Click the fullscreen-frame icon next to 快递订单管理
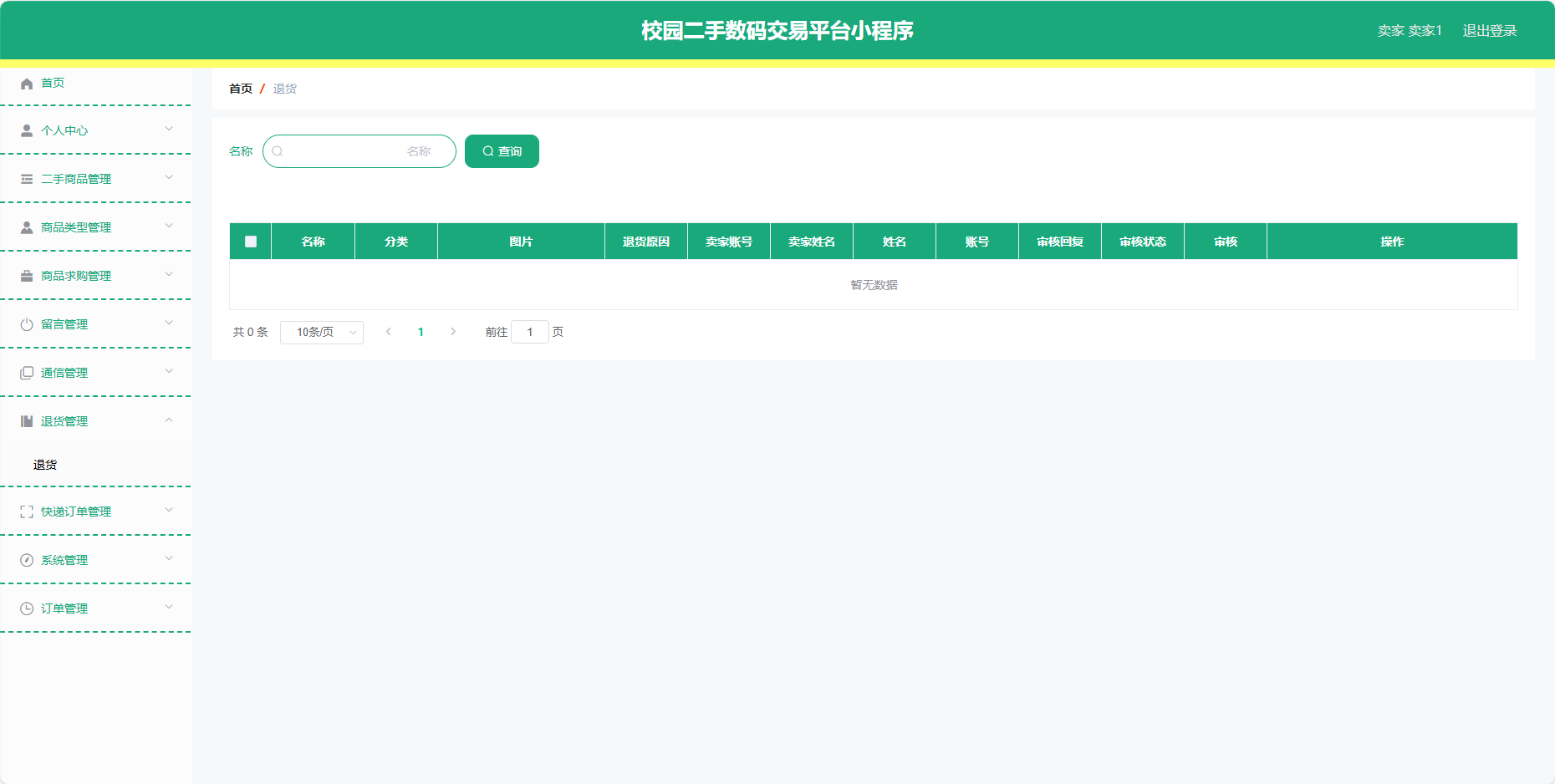The image size is (1555, 784). coord(27,512)
